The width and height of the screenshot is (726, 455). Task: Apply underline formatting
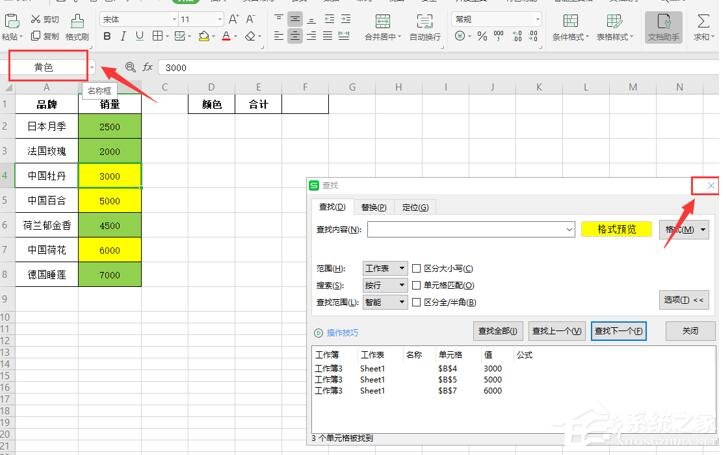pyautogui.click(x=139, y=37)
